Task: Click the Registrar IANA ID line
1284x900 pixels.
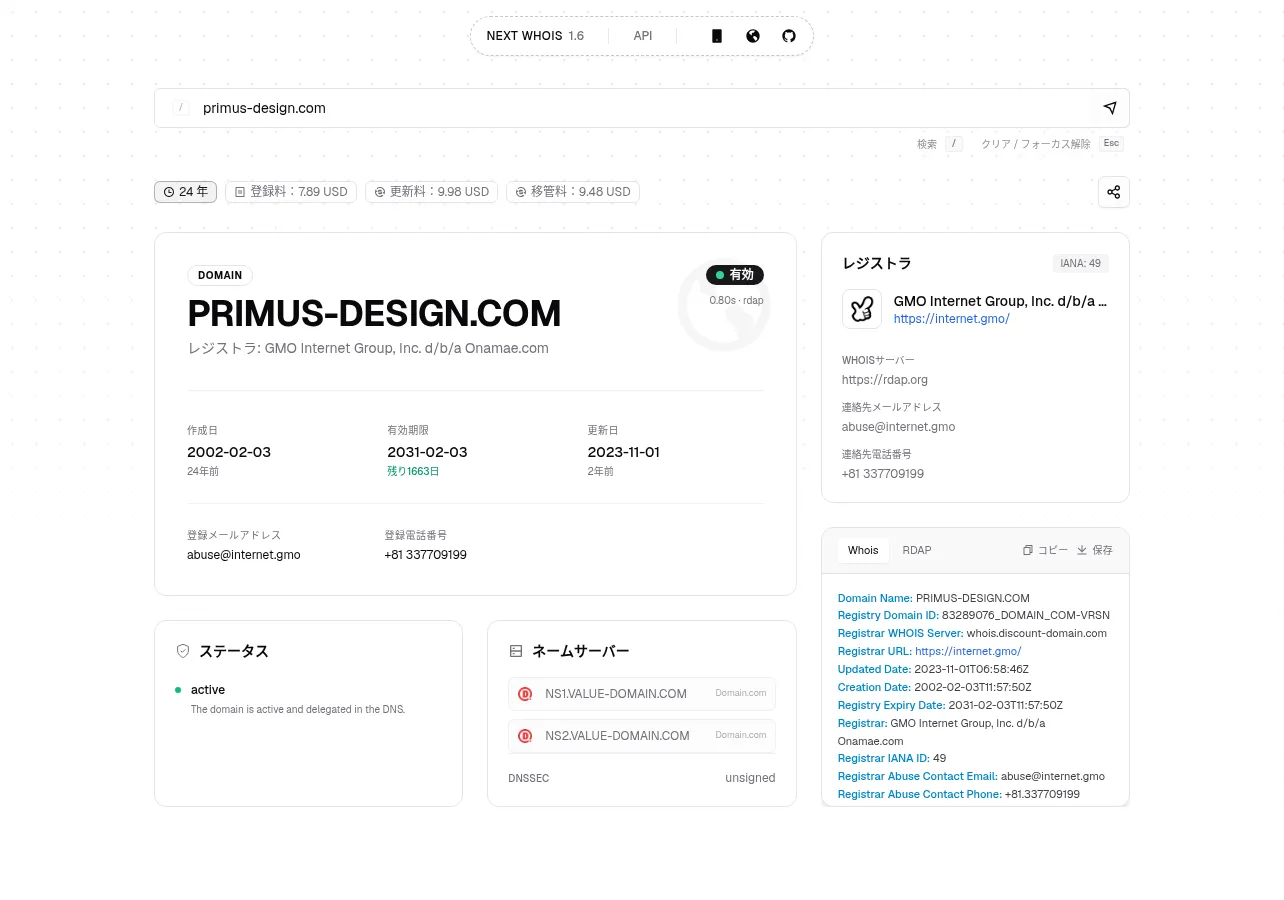Action: pos(892,758)
